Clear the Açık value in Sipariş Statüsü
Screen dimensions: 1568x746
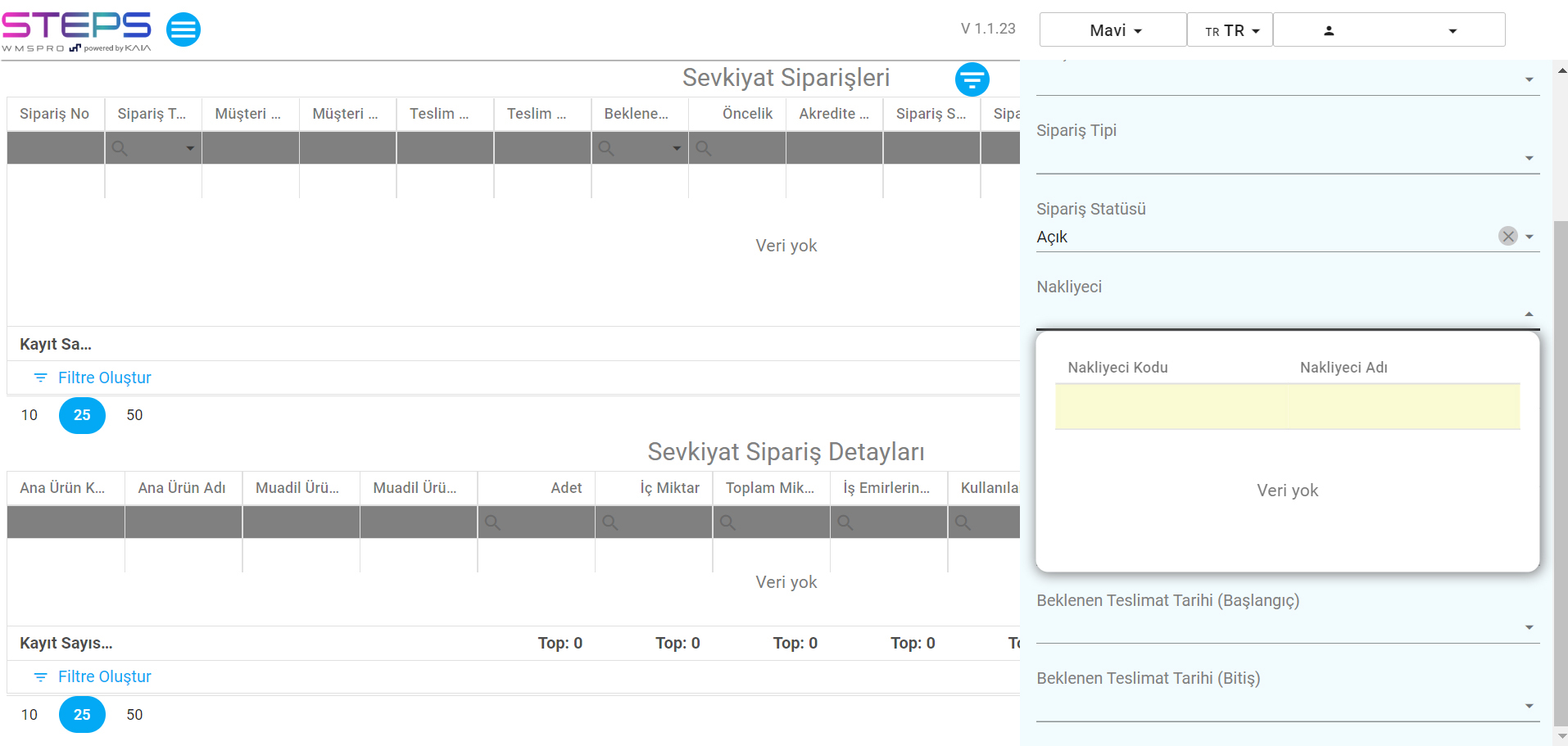[x=1507, y=236]
